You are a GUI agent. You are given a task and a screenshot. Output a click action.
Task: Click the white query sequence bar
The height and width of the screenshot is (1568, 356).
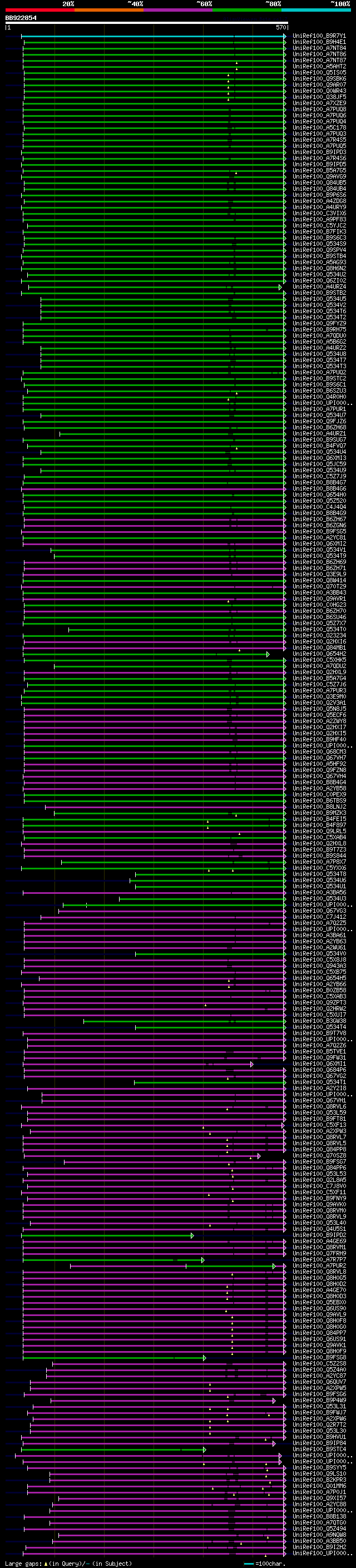(x=147, y=23)
